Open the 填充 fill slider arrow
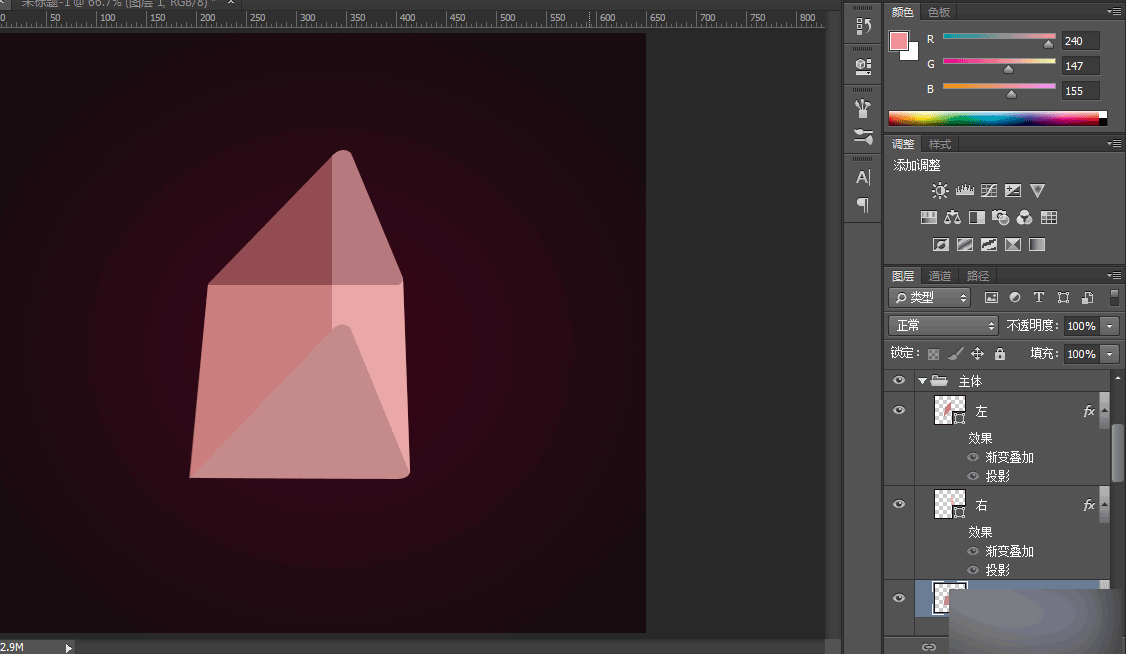Screen dimensions: 1126x654 1110,354
